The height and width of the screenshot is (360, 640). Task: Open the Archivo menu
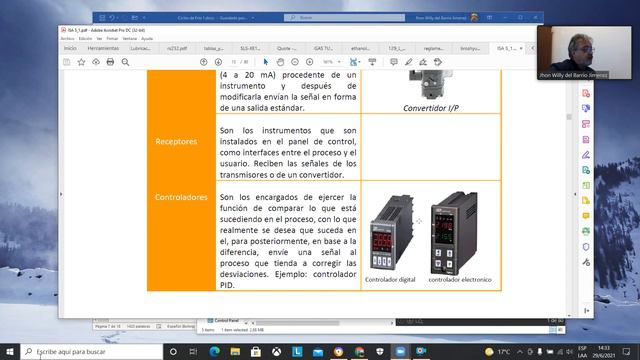(x=67, y=38)
